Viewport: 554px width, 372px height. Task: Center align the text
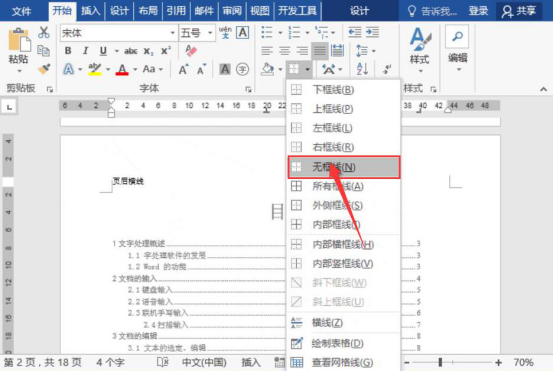(x=284, y=51)
